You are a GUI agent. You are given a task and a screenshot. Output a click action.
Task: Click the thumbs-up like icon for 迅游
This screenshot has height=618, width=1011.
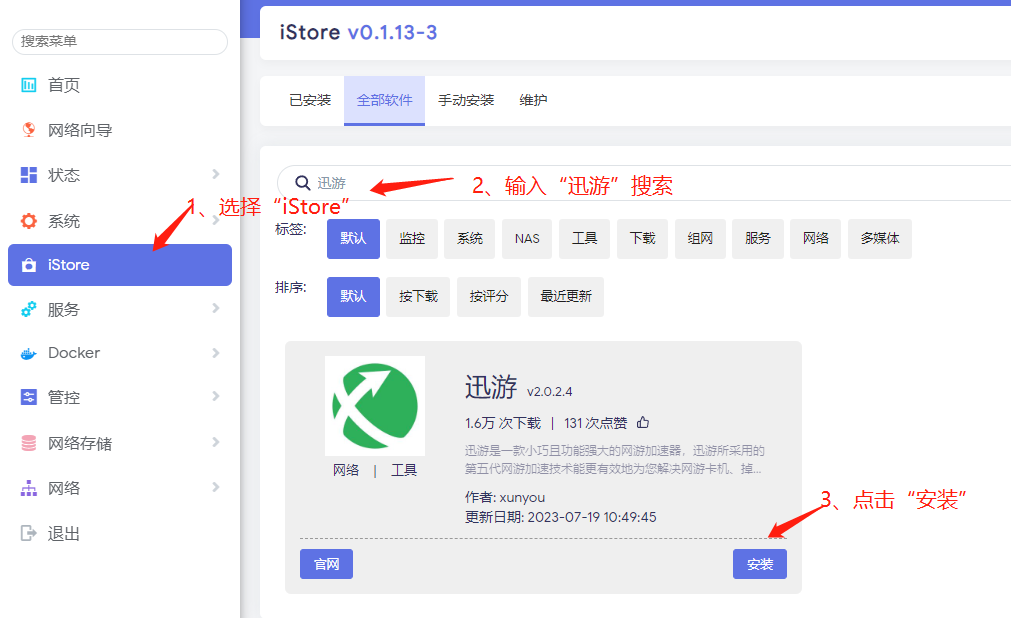click(x=643, y=423)
